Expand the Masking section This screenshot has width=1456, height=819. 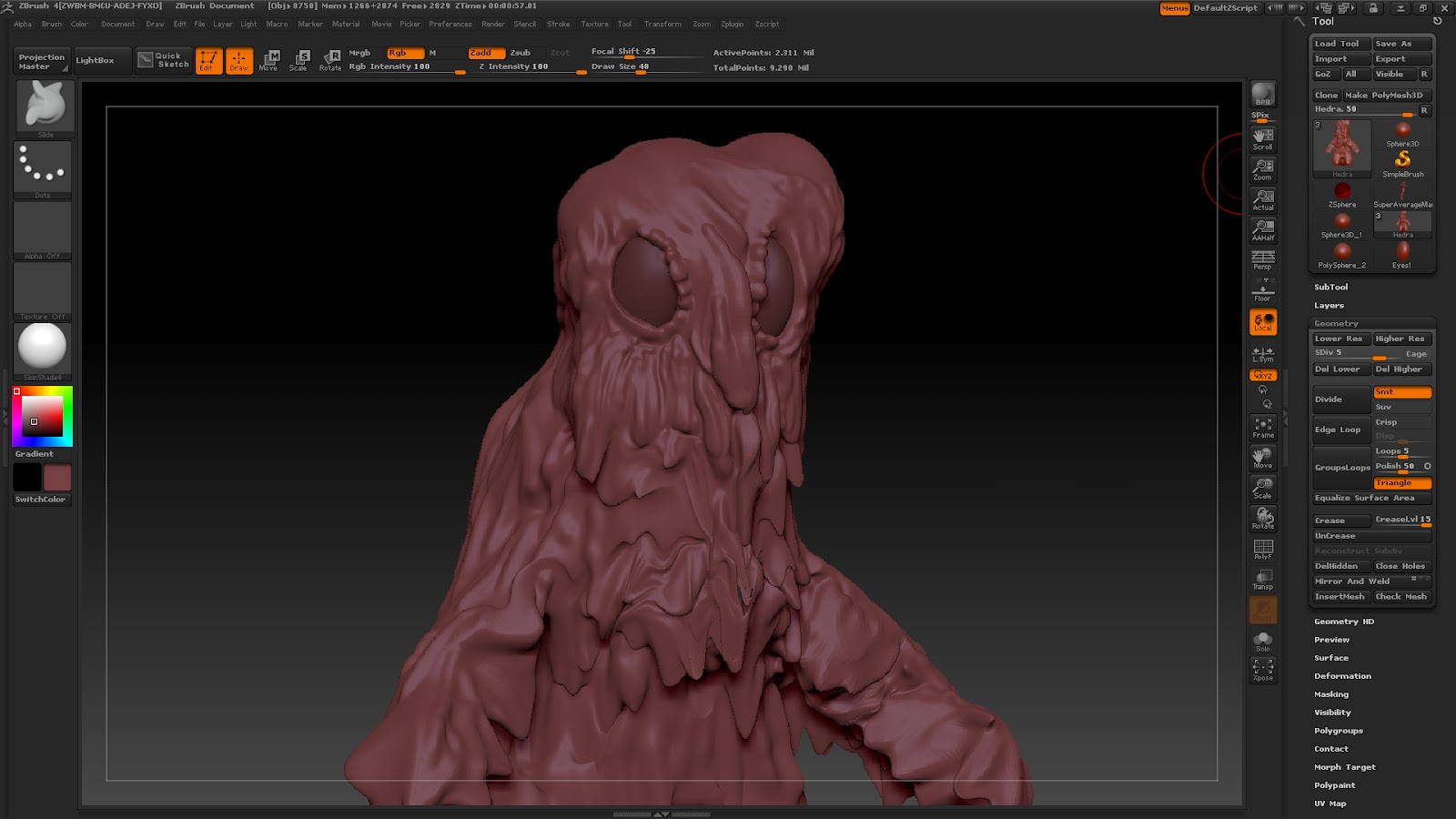(1331, 694)
